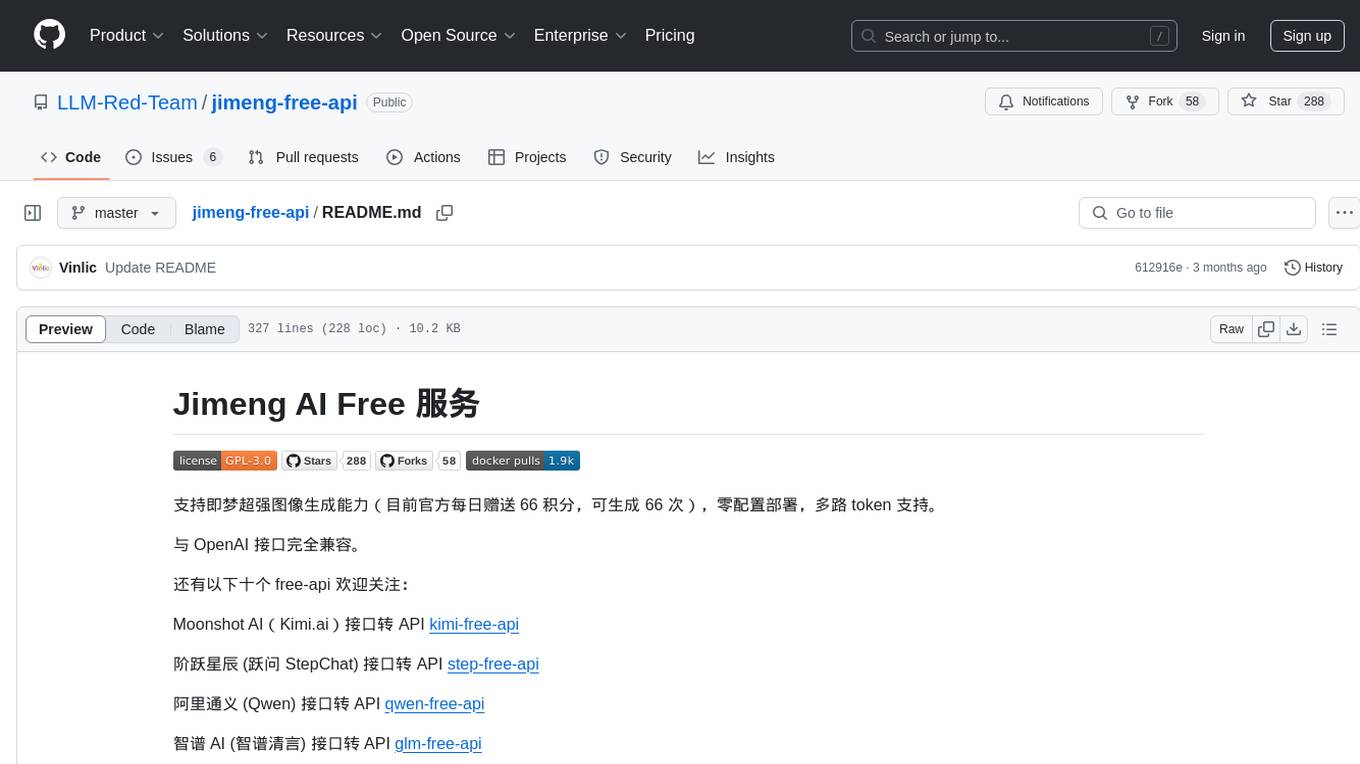1360x764 pixels.
Task: Open the jimeng-free-api repository title link
Action: click(284, 102)
